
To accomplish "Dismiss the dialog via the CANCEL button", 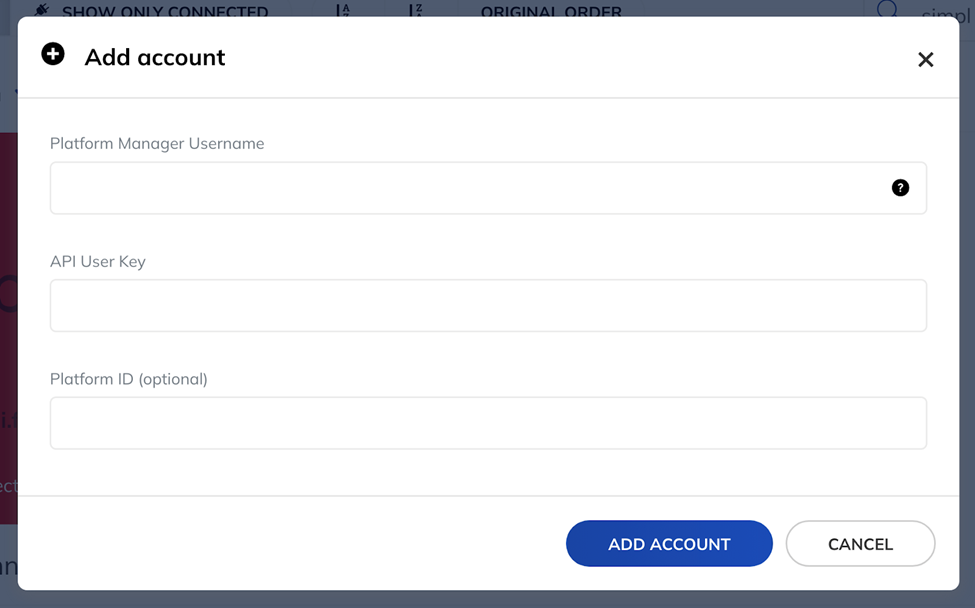I will (860, 543).
